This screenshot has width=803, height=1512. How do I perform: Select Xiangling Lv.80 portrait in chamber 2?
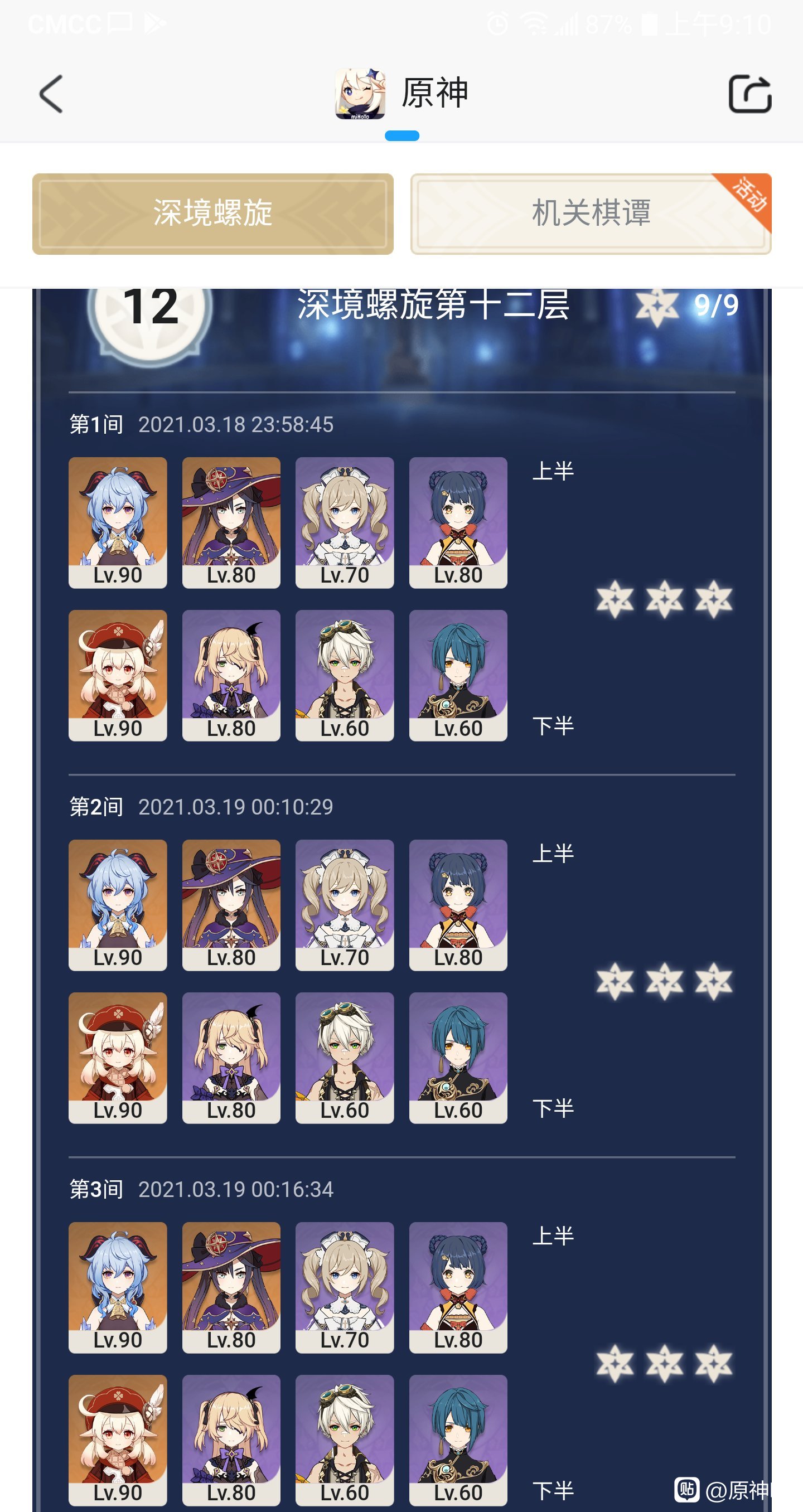(458, 905)
